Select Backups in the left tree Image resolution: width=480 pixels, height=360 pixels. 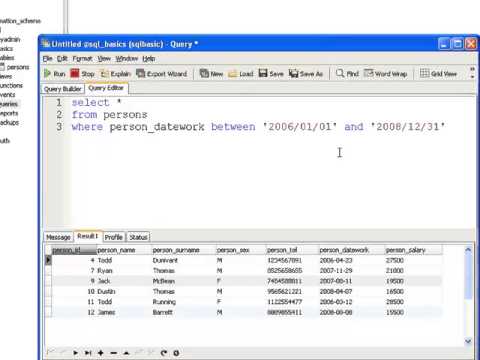tap(9, 122)
